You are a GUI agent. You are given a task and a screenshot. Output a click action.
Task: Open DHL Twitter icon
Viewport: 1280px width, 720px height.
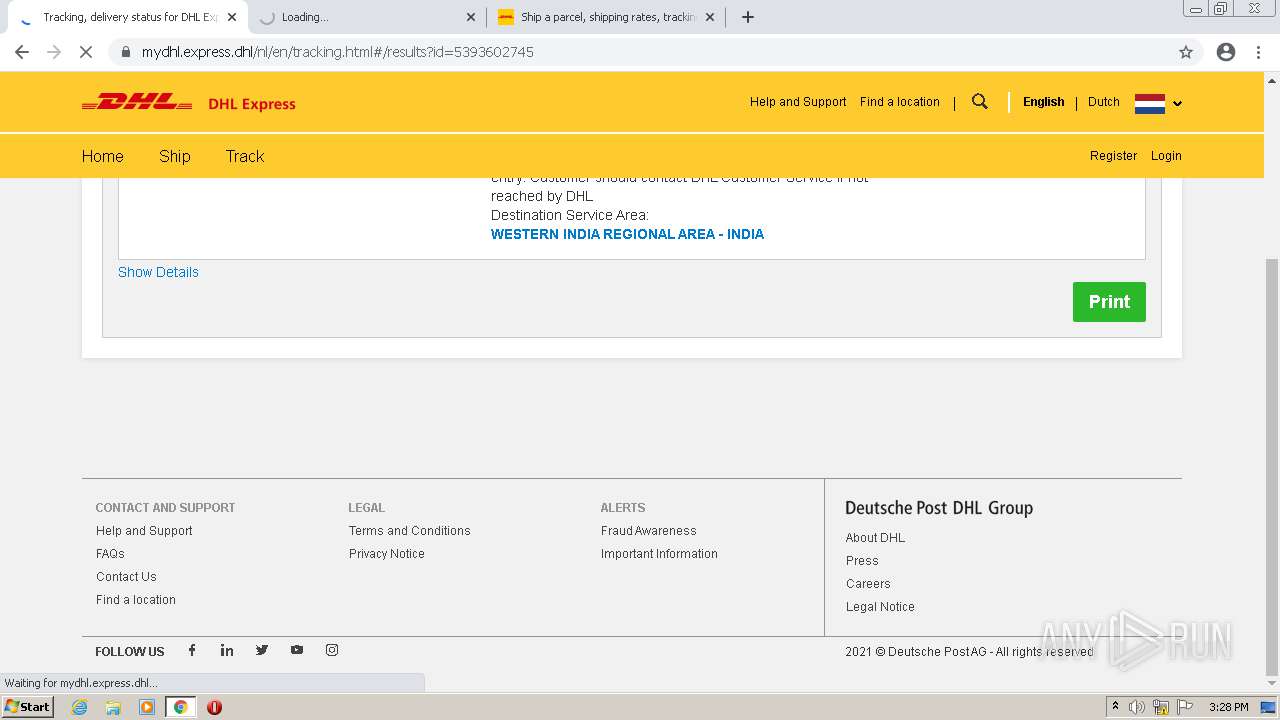(262, 650)
